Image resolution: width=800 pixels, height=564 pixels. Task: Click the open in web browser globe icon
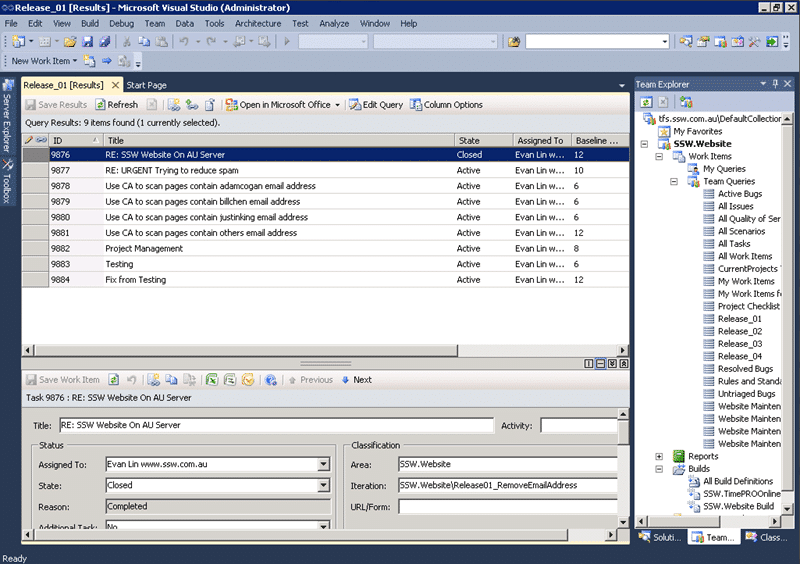pyautogui.click(x=271, y=380)
